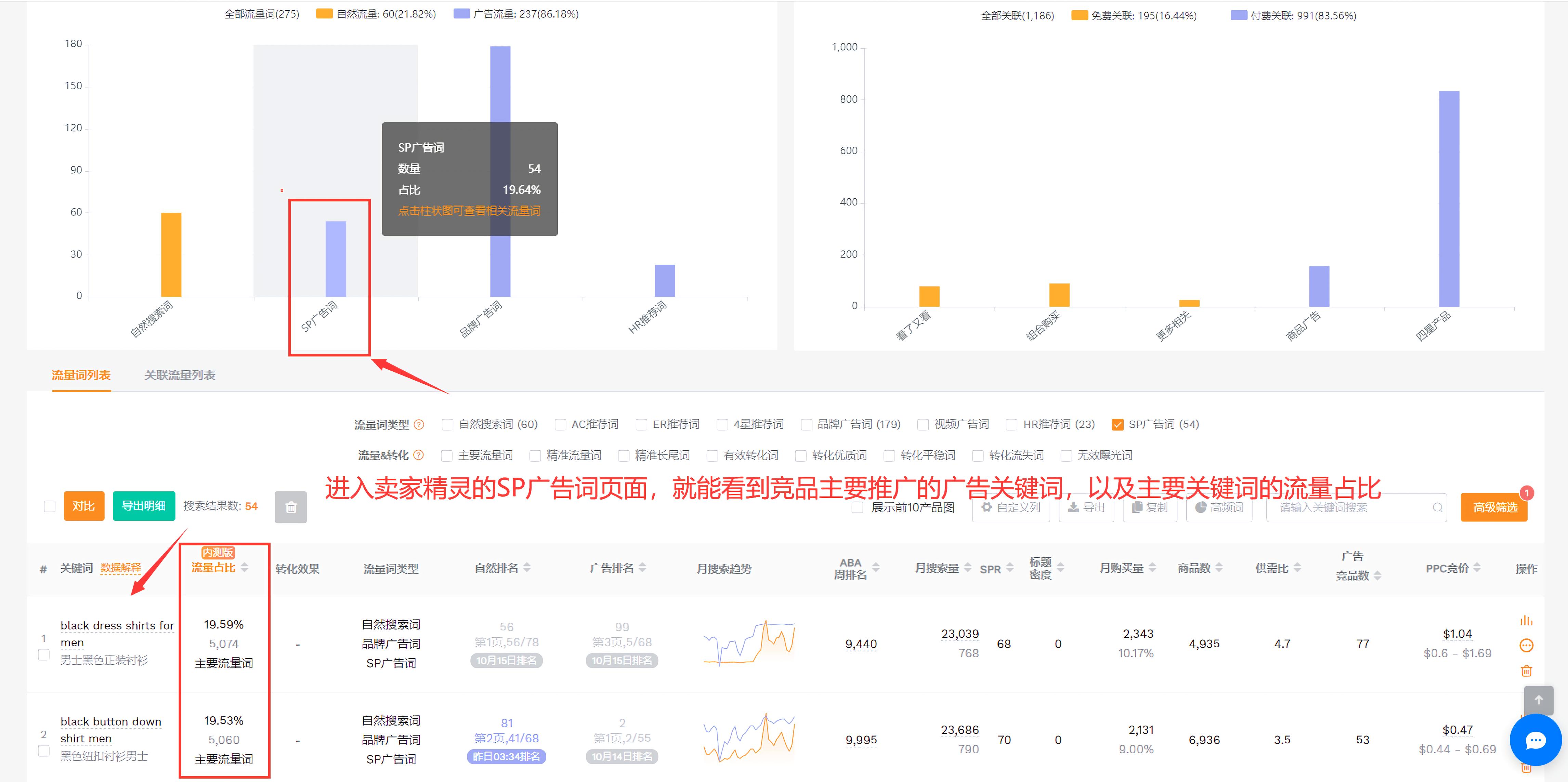
Task: Sort by ABA周排名 column
Action: pyautogui.click(x=875, y=568)
